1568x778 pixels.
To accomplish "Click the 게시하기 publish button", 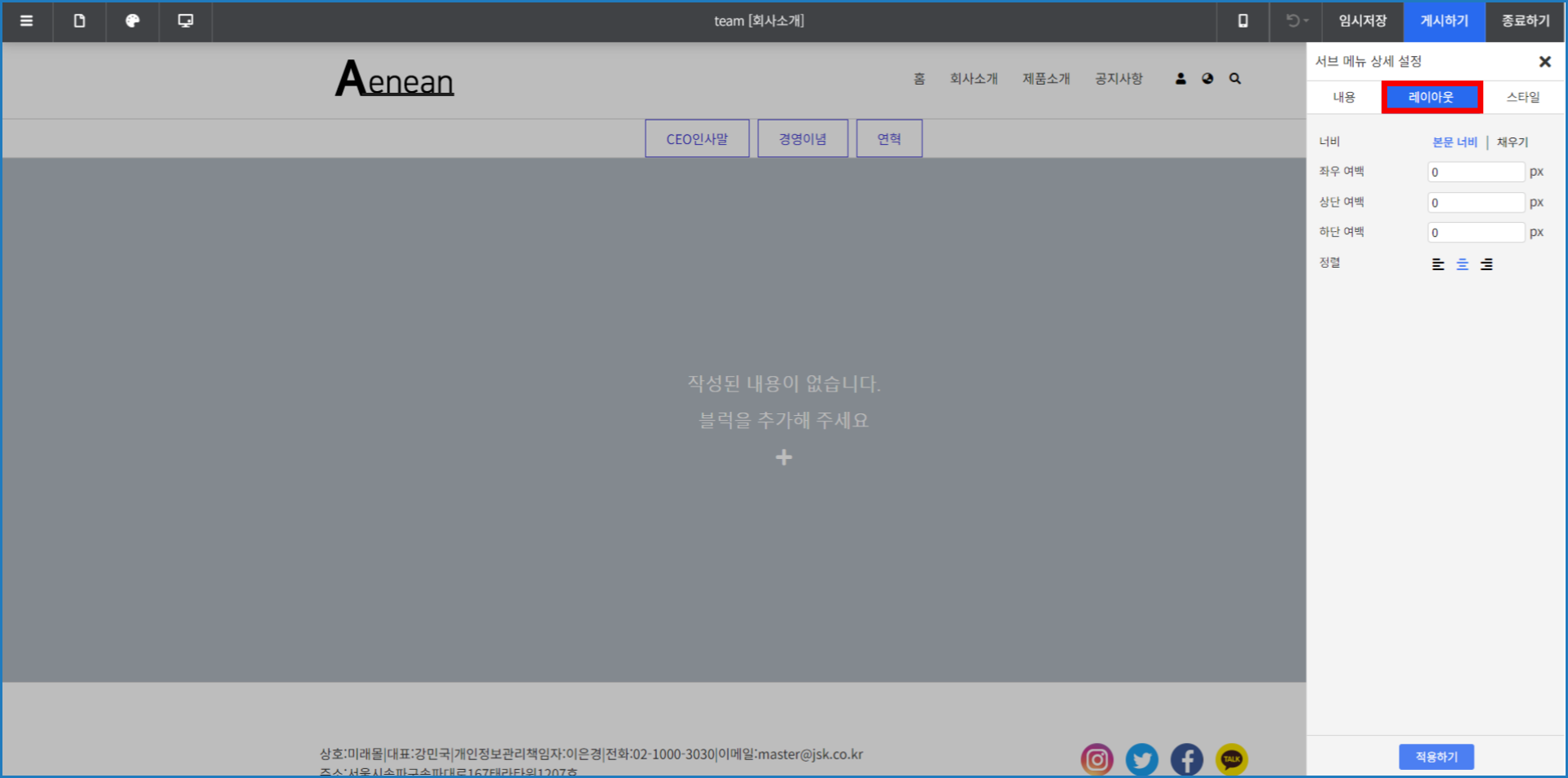I will click(x=1444, y=21).
